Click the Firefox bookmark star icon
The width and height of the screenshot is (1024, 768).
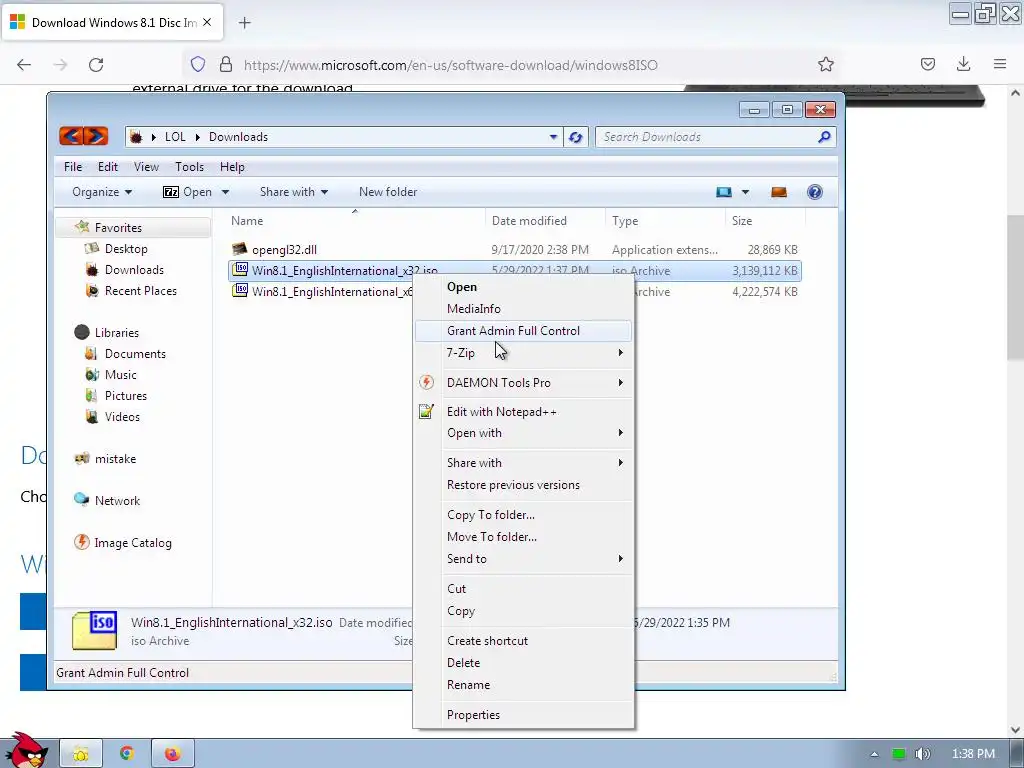click(825, 64)
